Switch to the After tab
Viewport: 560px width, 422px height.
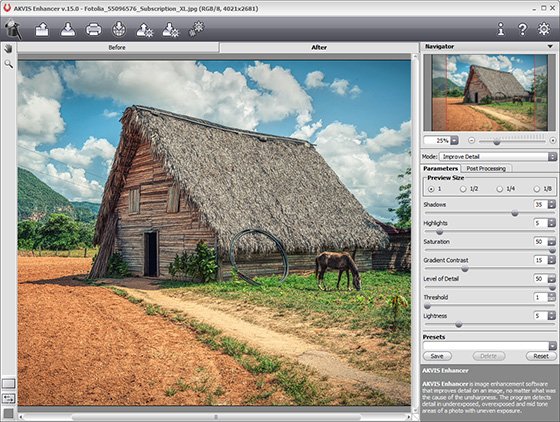(x=319, y=47)
